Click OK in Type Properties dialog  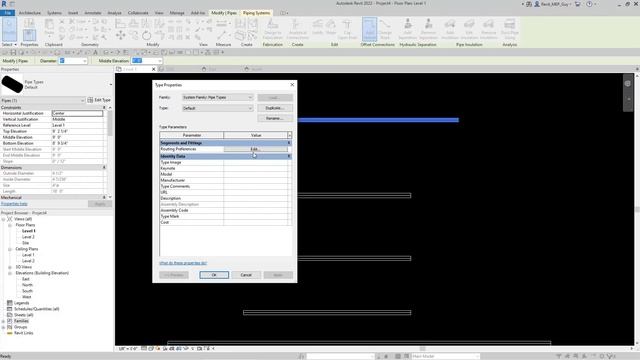214,275
